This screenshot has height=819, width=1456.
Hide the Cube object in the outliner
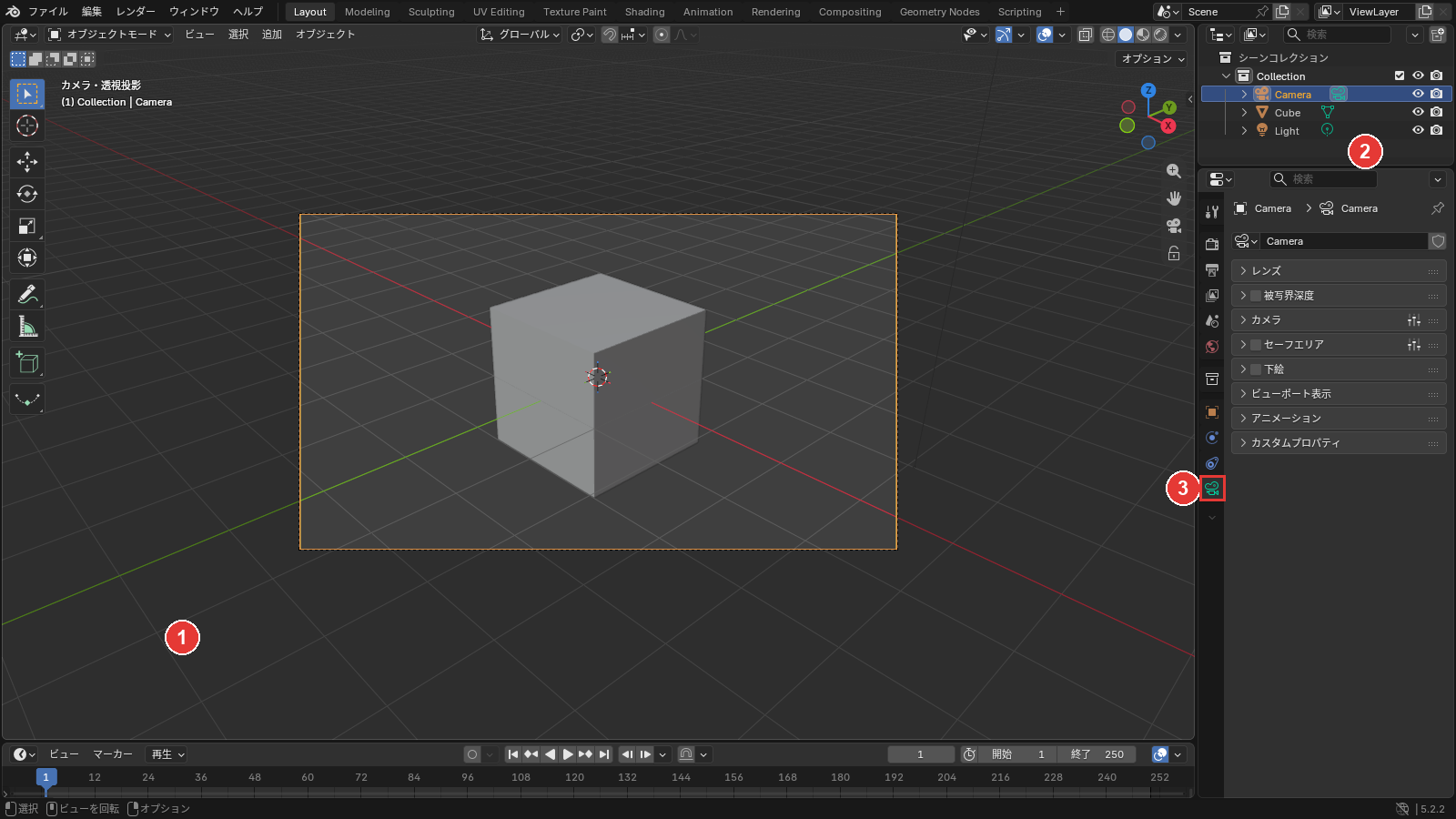(1418, 112)
